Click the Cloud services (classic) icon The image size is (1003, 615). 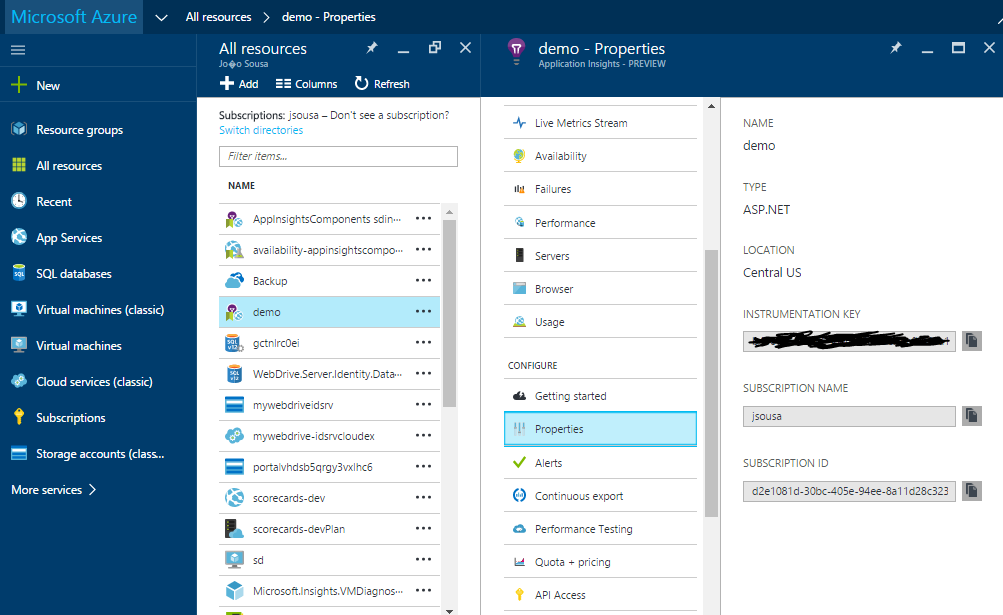[19, 381]
